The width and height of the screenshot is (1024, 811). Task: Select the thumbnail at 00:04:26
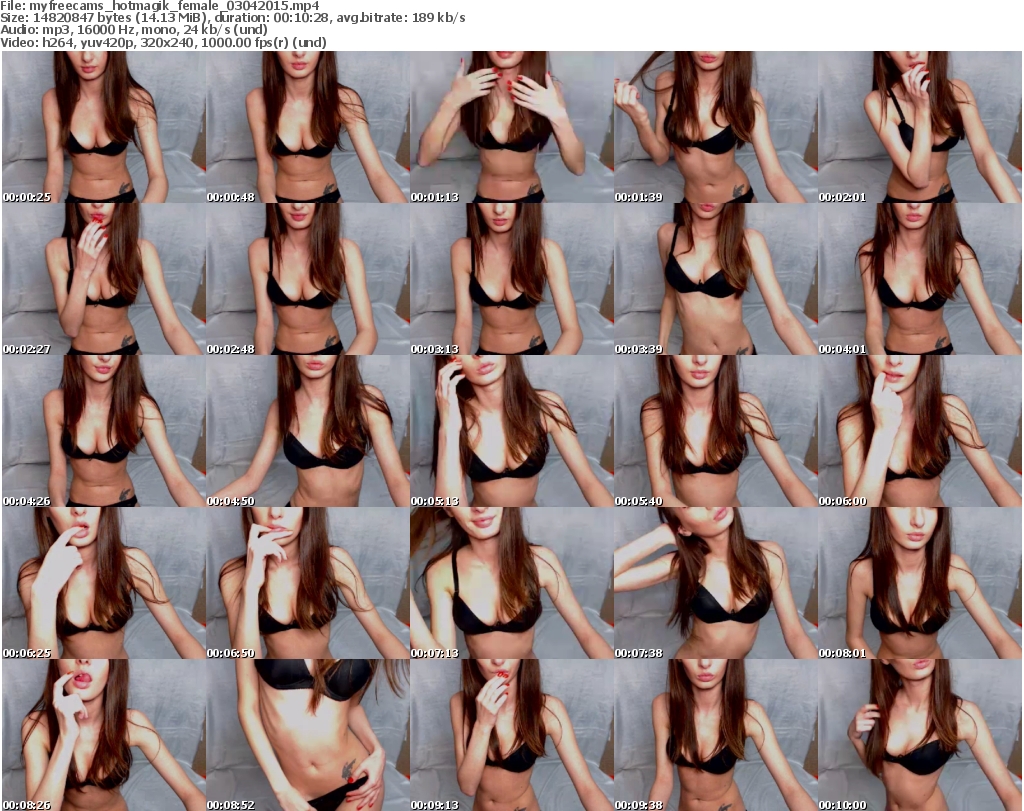coord(103,431)
